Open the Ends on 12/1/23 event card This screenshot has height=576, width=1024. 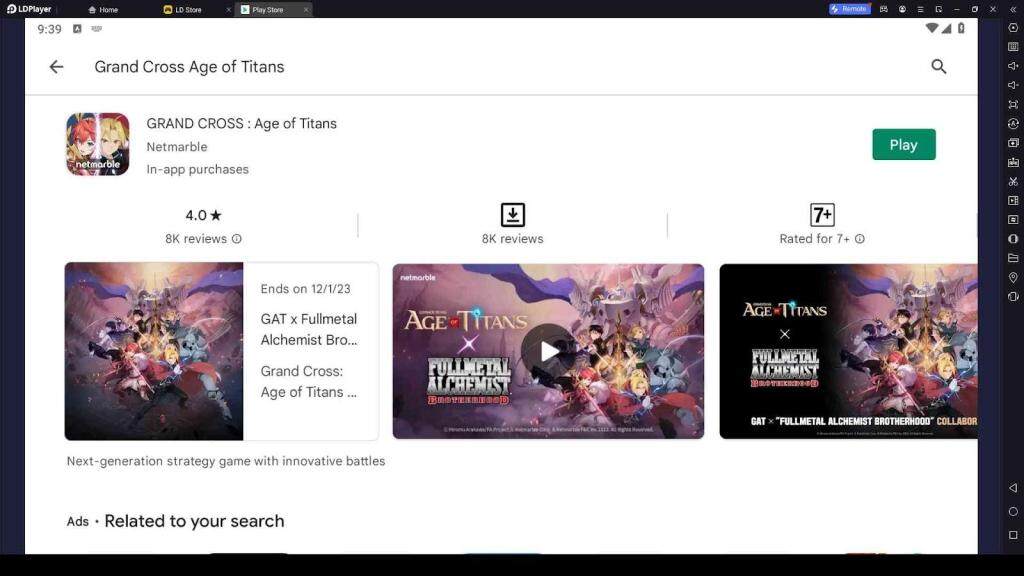click(221, 351)
